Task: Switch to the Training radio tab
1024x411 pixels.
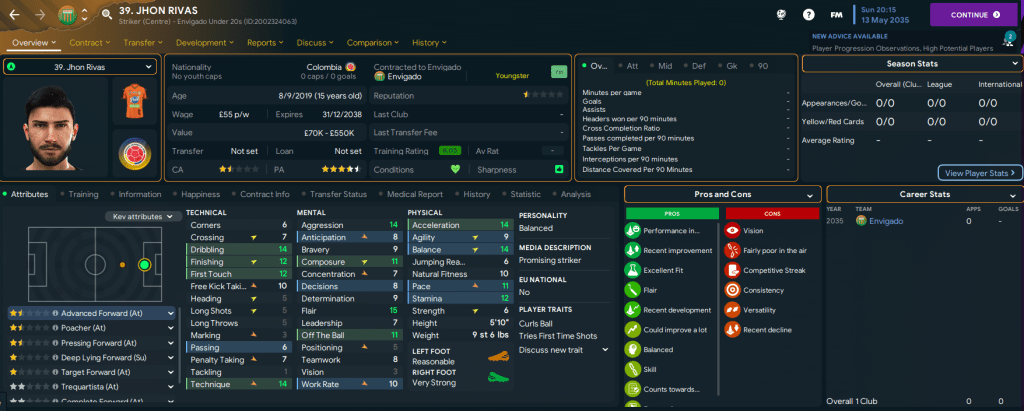Action: (x=82, y=194)
